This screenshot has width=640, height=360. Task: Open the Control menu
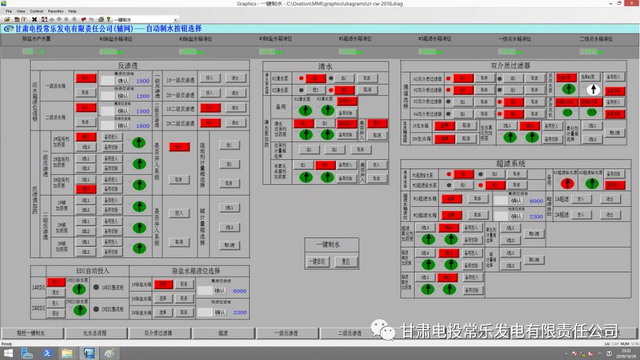pos(36,11)
